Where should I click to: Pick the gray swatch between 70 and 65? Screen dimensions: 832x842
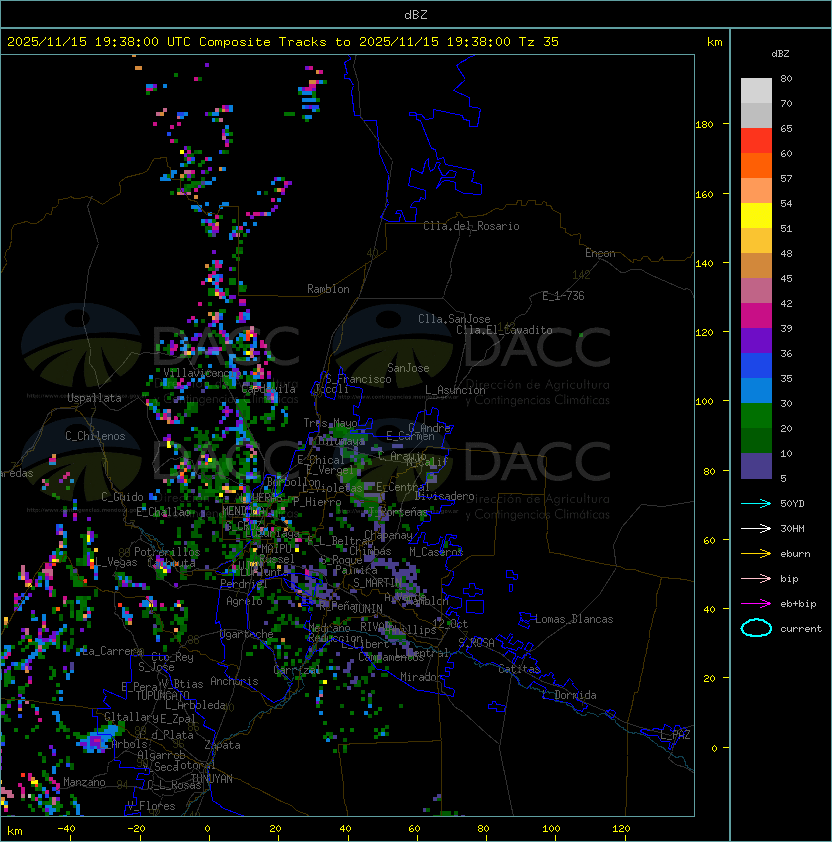click(756, 115)
